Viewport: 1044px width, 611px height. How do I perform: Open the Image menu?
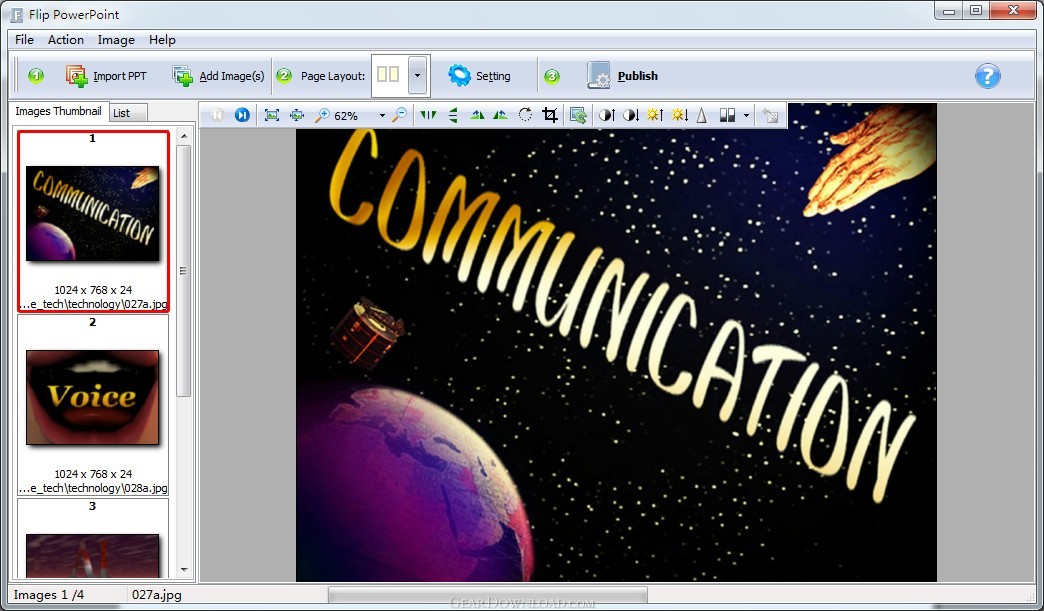point(116,40)
